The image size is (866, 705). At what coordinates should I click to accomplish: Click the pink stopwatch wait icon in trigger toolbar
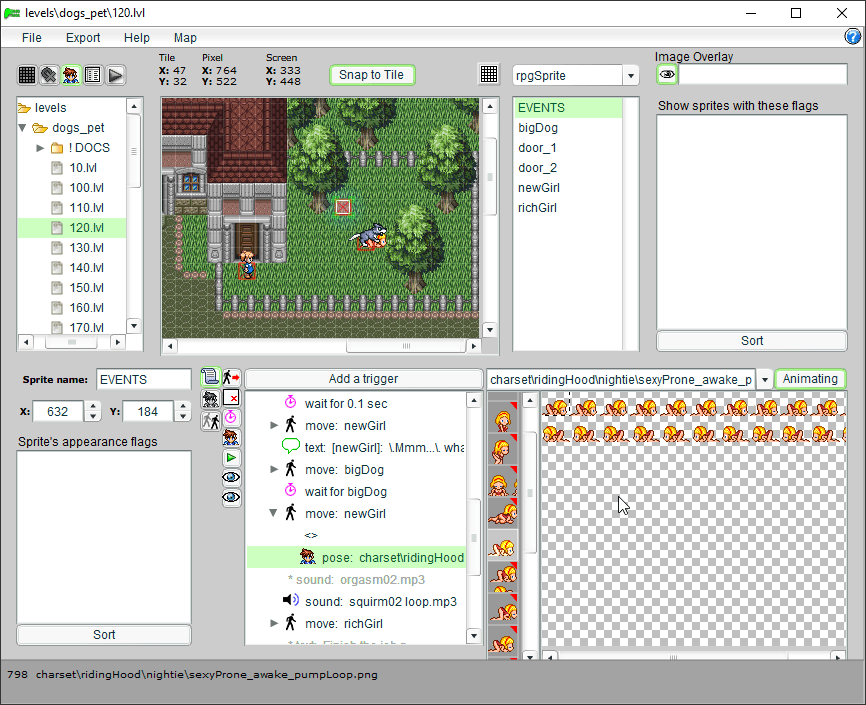(x=232, y=417)
